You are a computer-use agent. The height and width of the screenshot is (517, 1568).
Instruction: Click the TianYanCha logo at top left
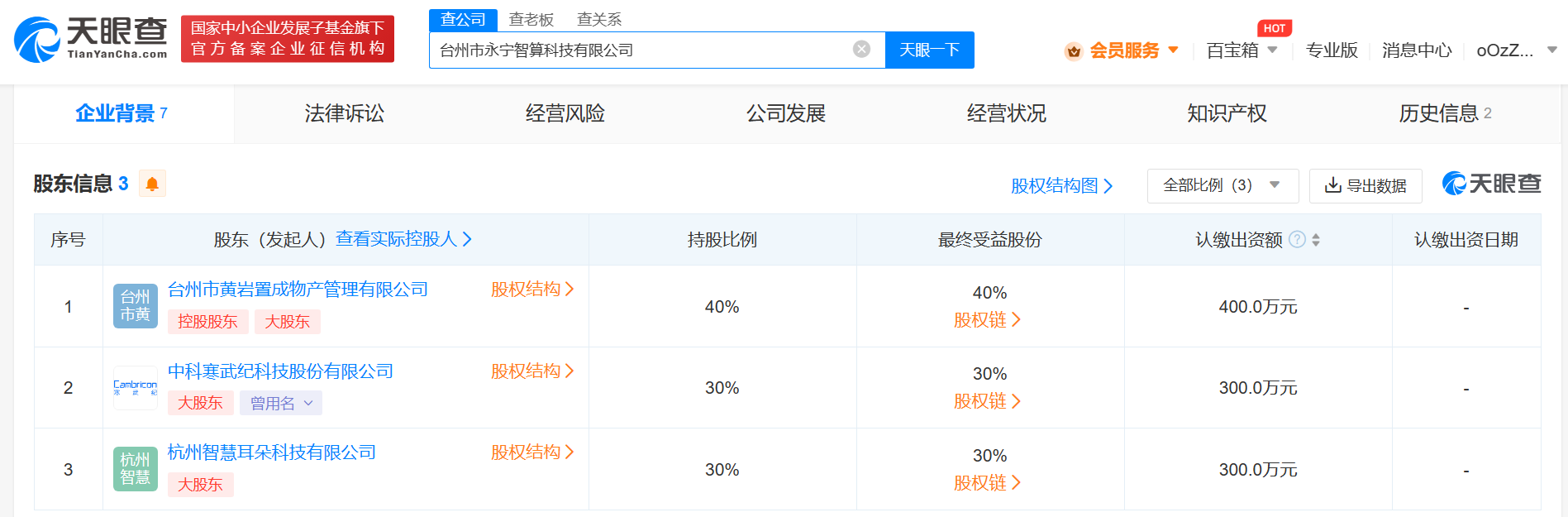[x=91, y=39]
